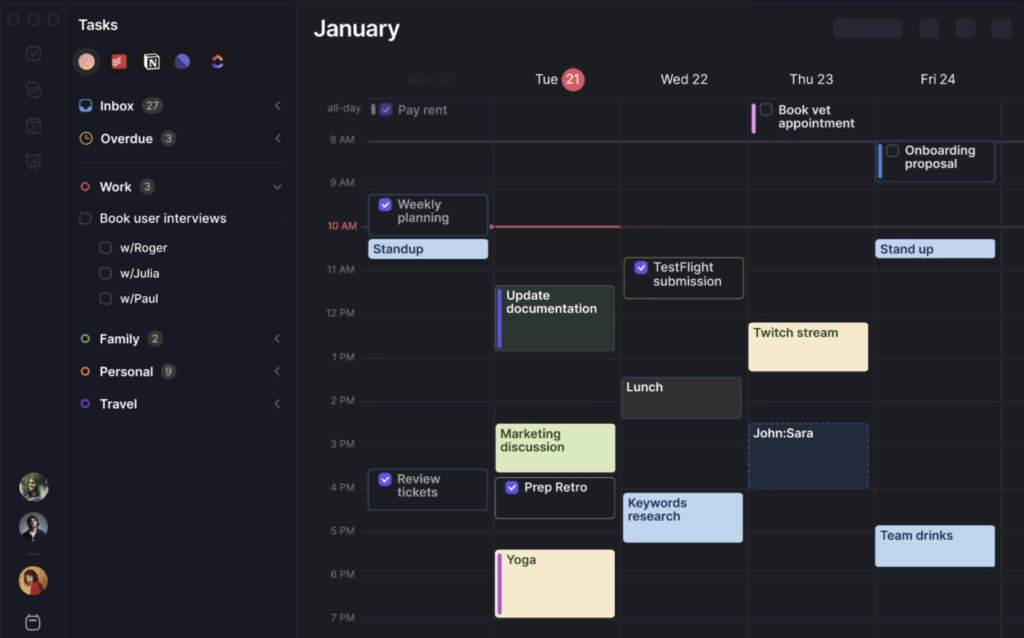
Task: Select the Tue 21 day header
Action: pos(559,79)
